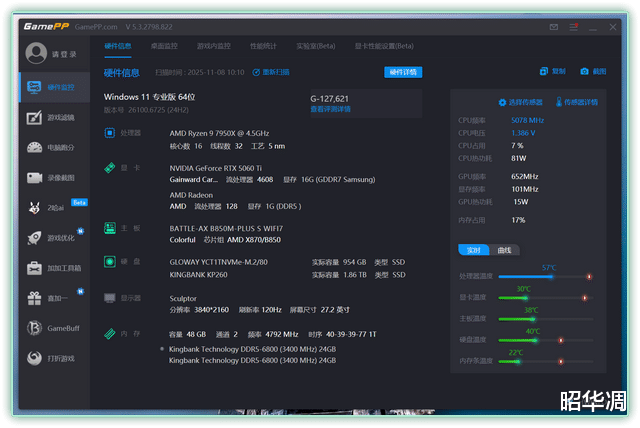Click the blue 硬件详情 button
Viewport: 640px width, 428px height.
(403, 72)
